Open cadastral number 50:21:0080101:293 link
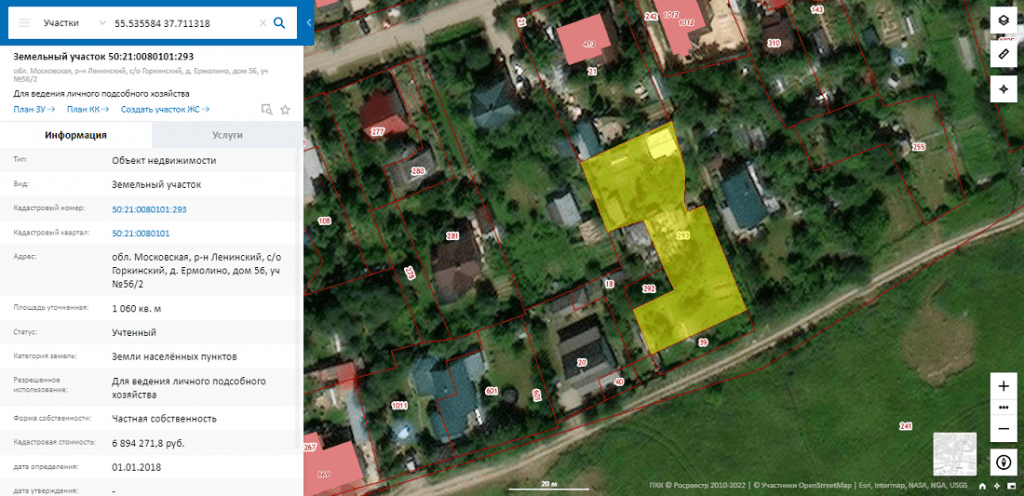Image resolution: width=1024 pixels, height=496 pixels. (149, 209)
